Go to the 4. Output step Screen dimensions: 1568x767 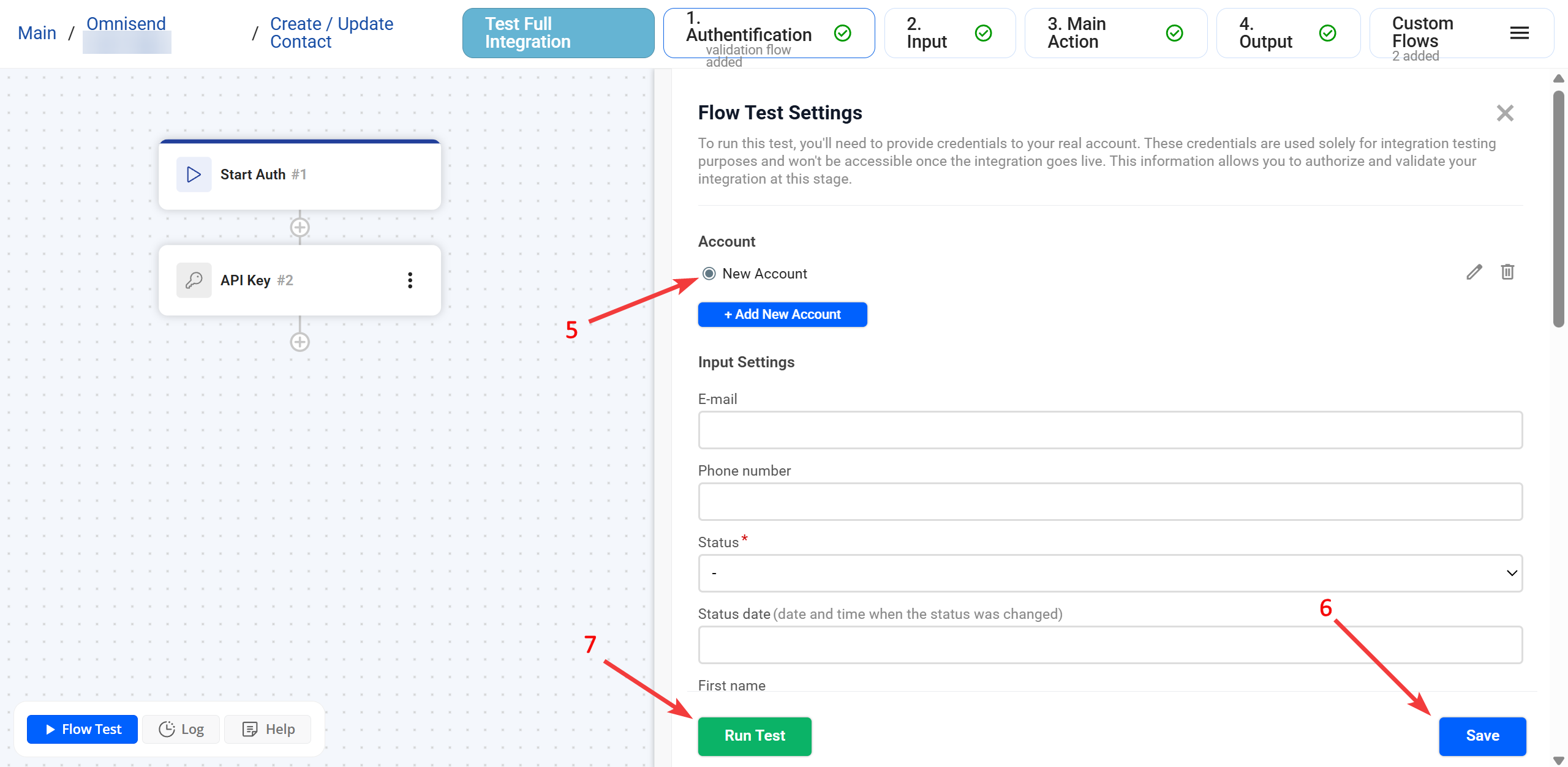1287,33
